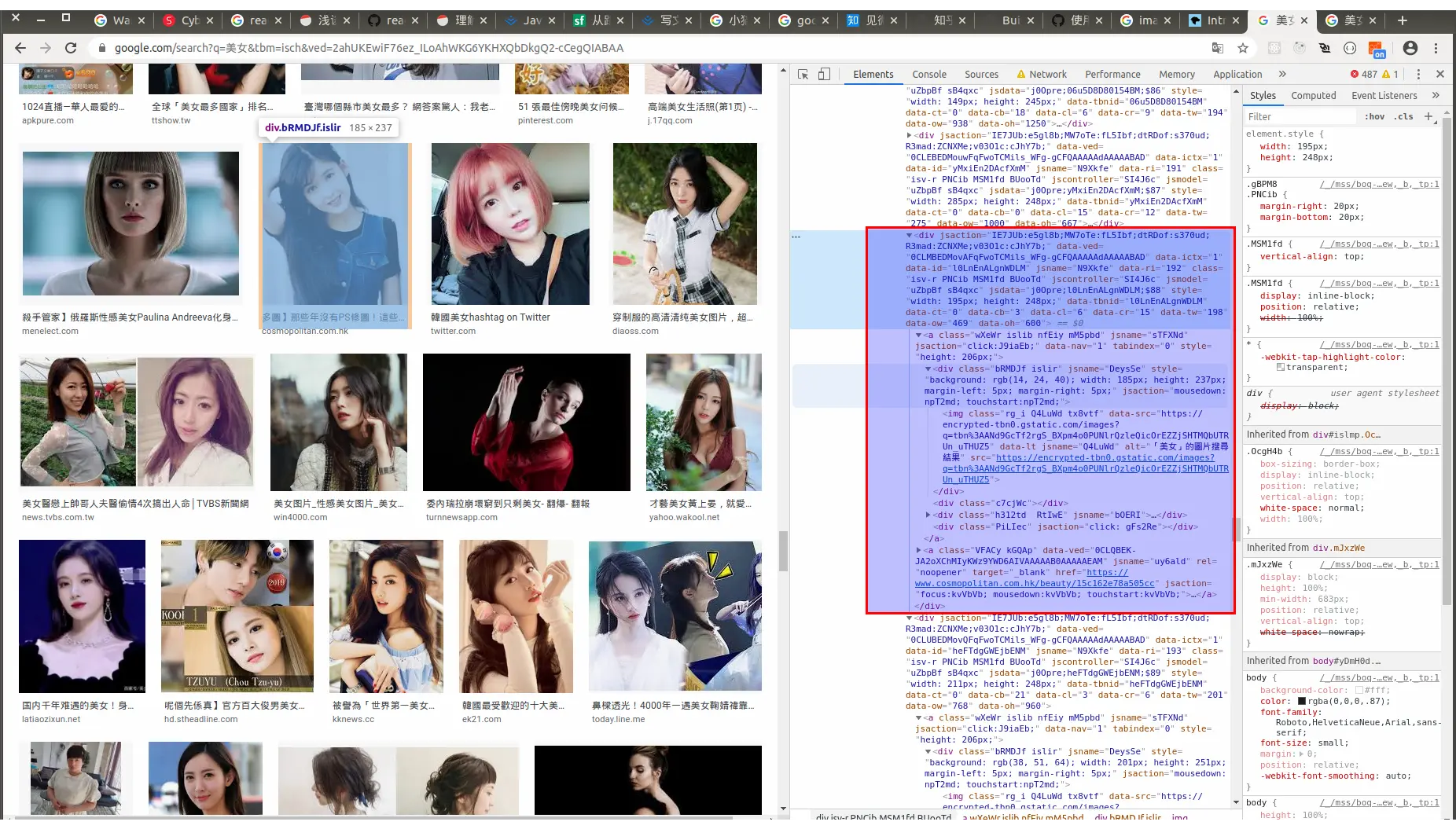The image size is (1456, 829).
Task: Select the Elements tab
Action: click(x=873, y=74)
